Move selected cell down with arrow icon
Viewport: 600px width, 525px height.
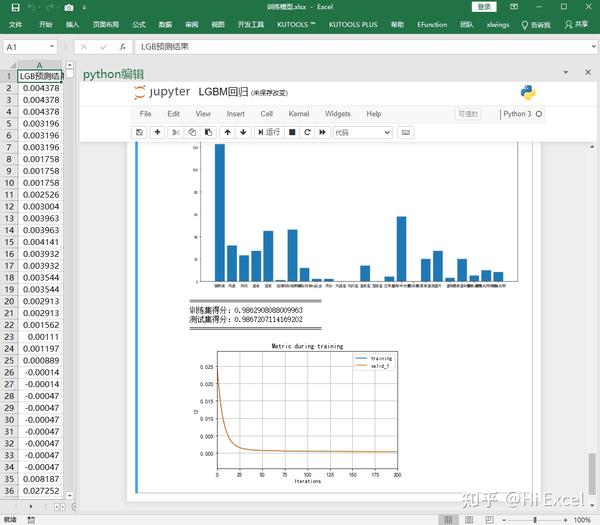[243, 132]
